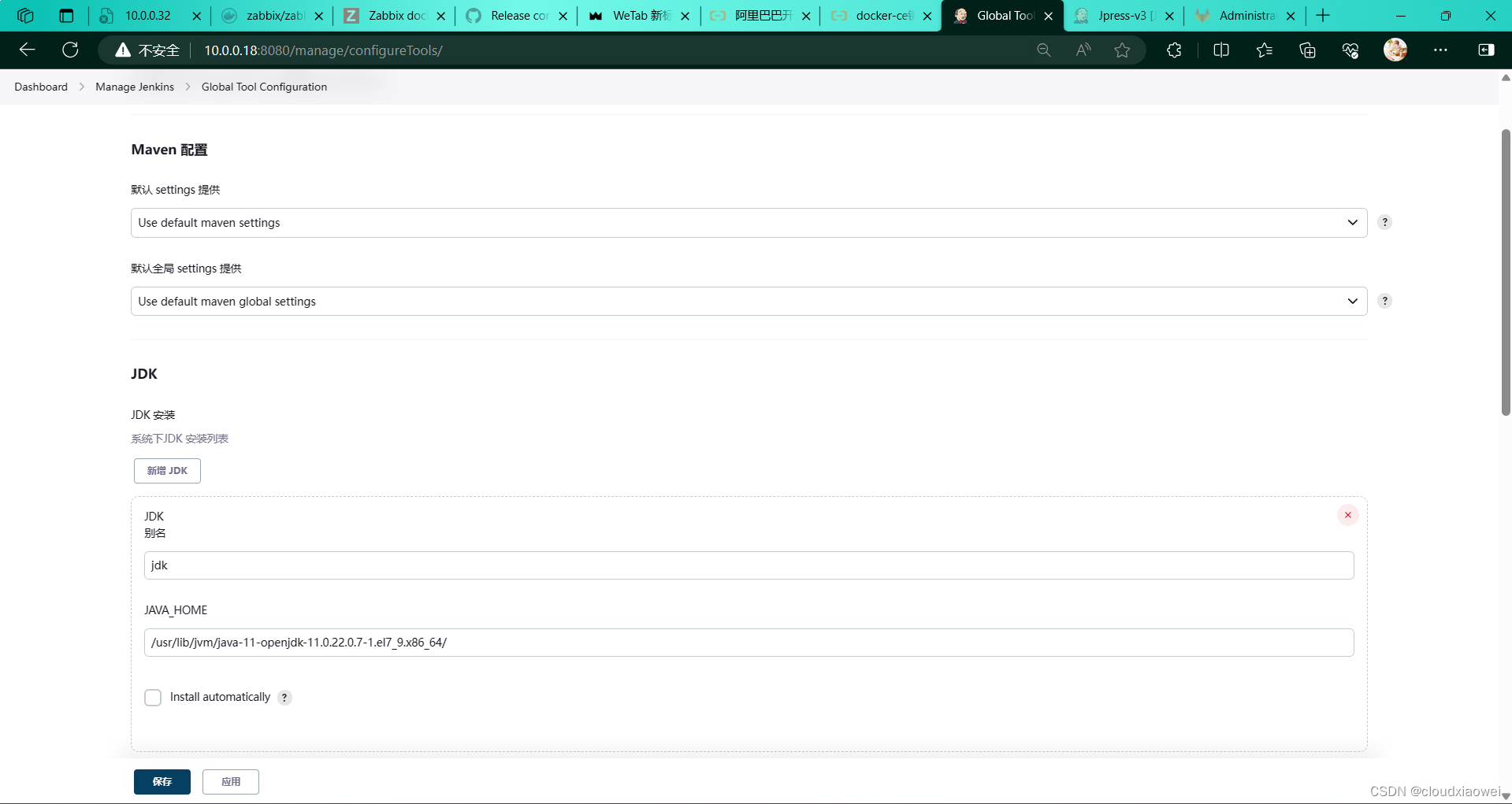The width and height of the screenshot is (1512, 804).
Task: Go to Dashboard breadcrumb
Action: click(41, 87)
